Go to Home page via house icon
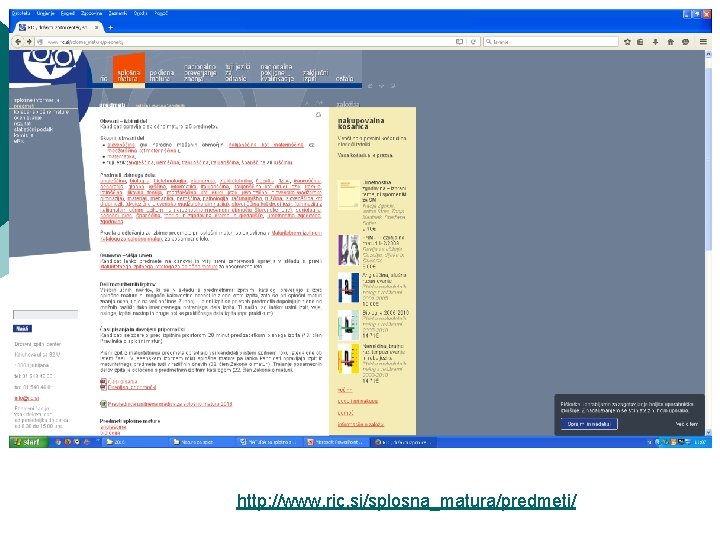Screen dimensions: 720x540 coord(670,41)
